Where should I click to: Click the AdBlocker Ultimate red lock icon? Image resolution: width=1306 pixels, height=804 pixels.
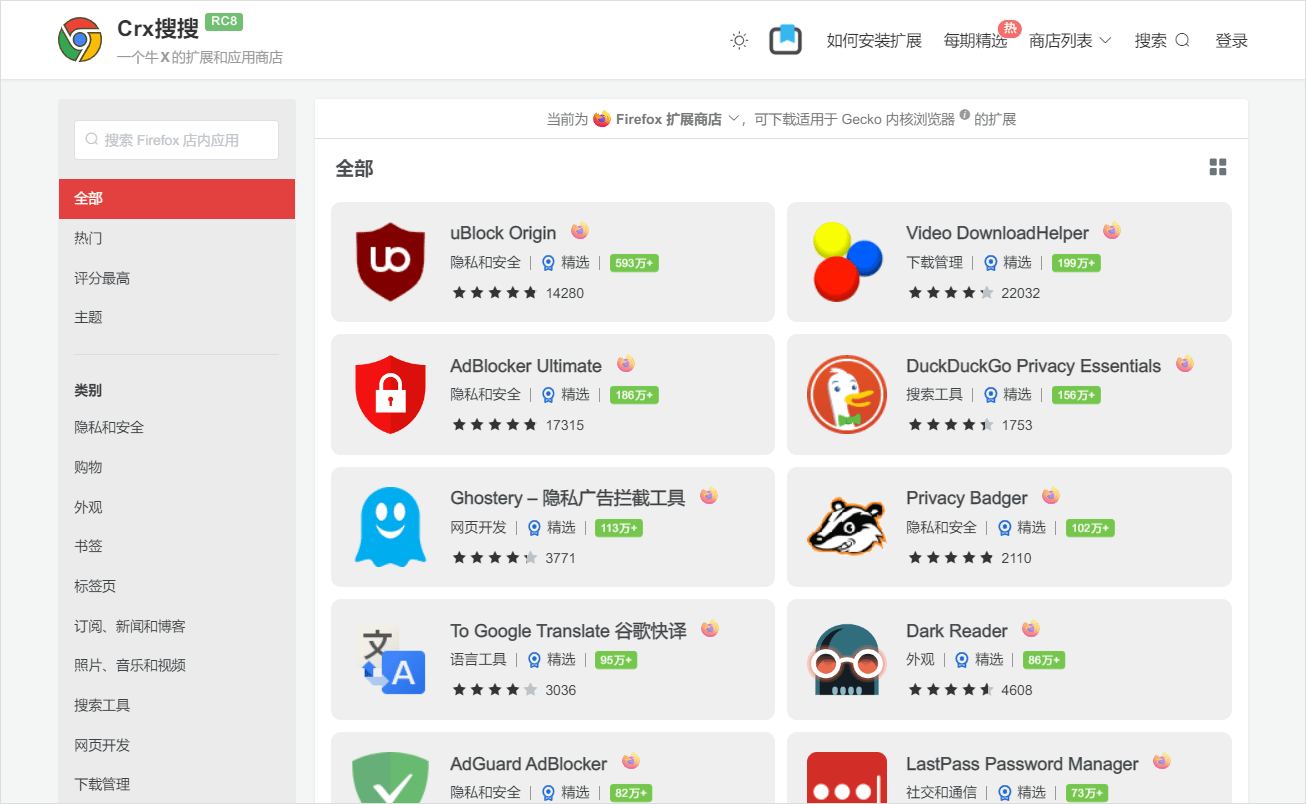tap(391, 394)
